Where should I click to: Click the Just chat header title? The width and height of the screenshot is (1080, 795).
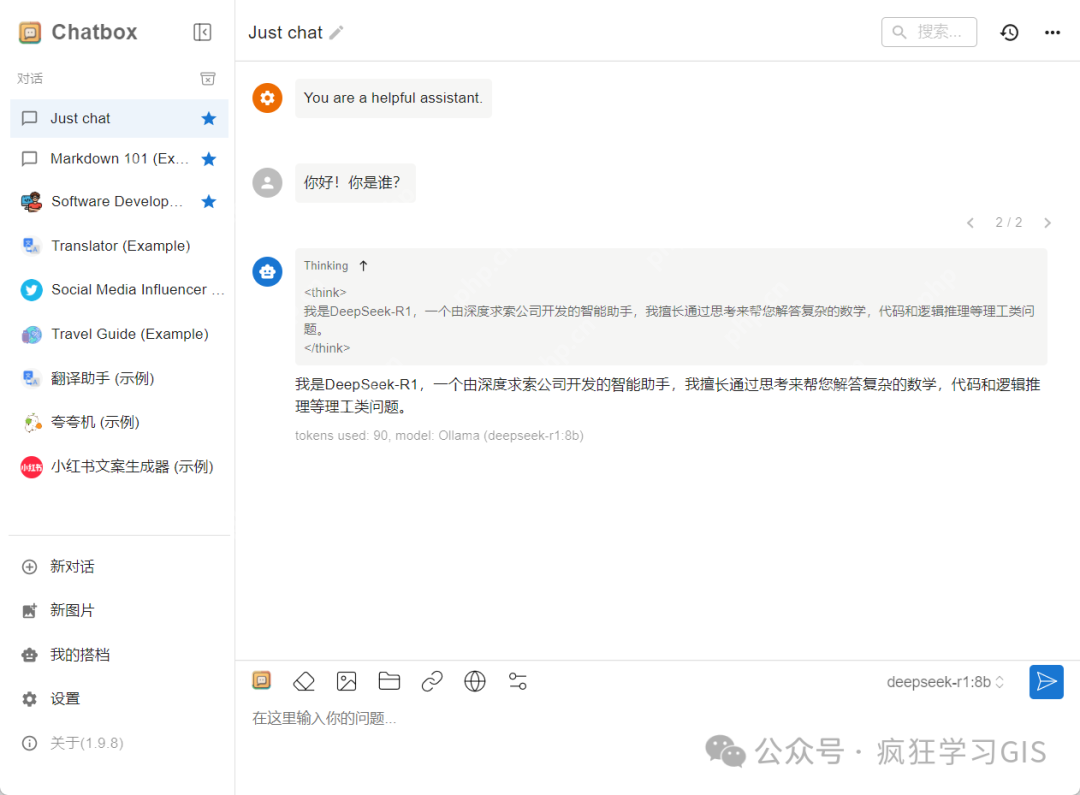[285, 32]
